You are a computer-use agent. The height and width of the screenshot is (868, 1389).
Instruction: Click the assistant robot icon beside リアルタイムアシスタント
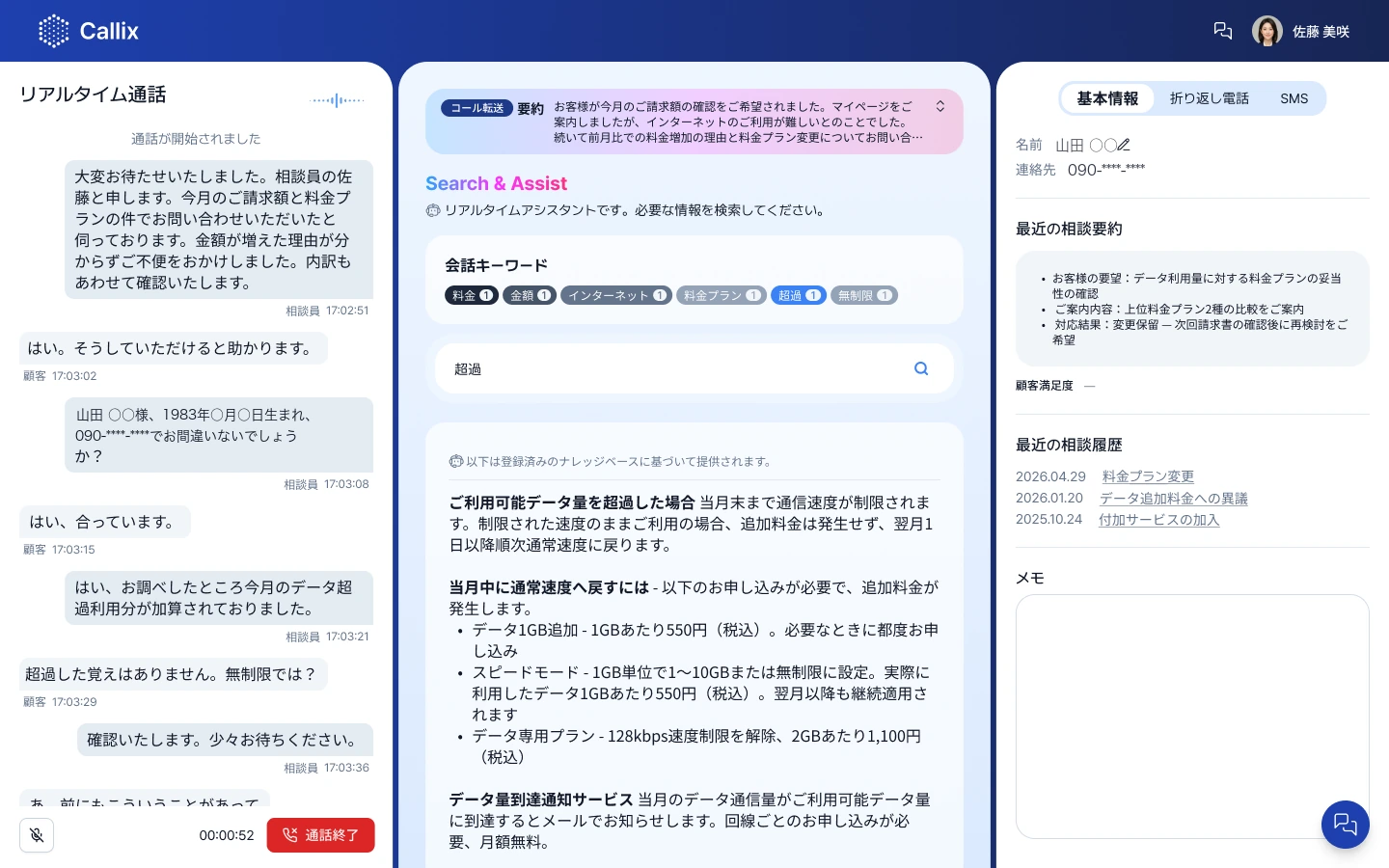pos(433,210)
